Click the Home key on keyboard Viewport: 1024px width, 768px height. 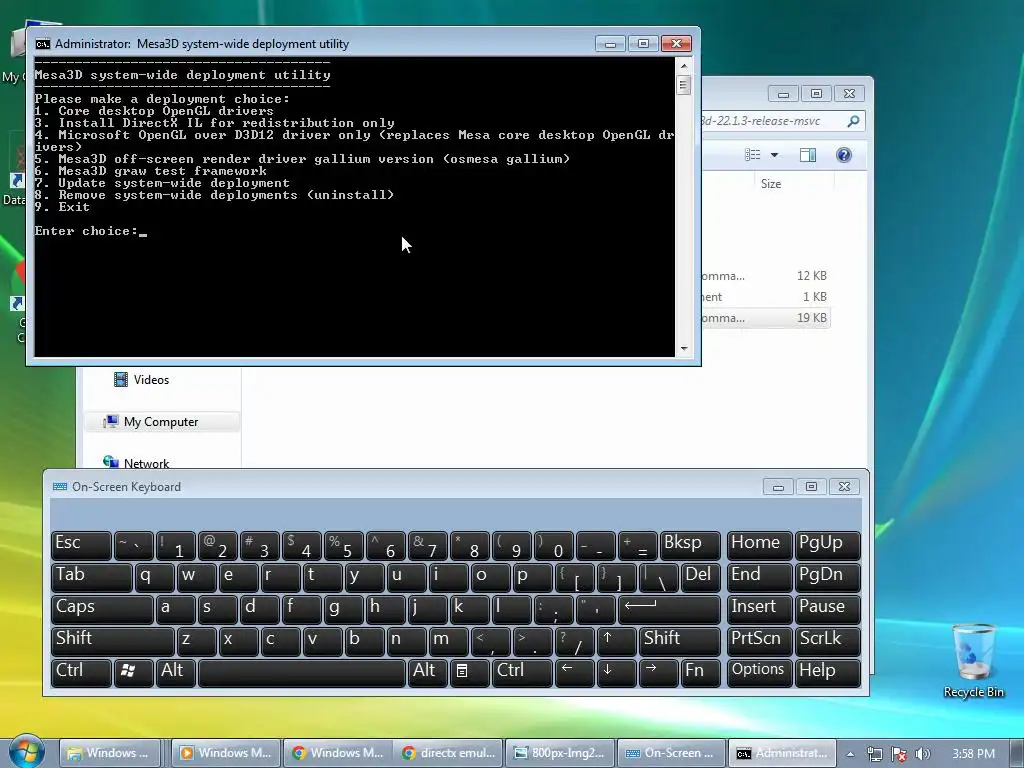point(760,545)
